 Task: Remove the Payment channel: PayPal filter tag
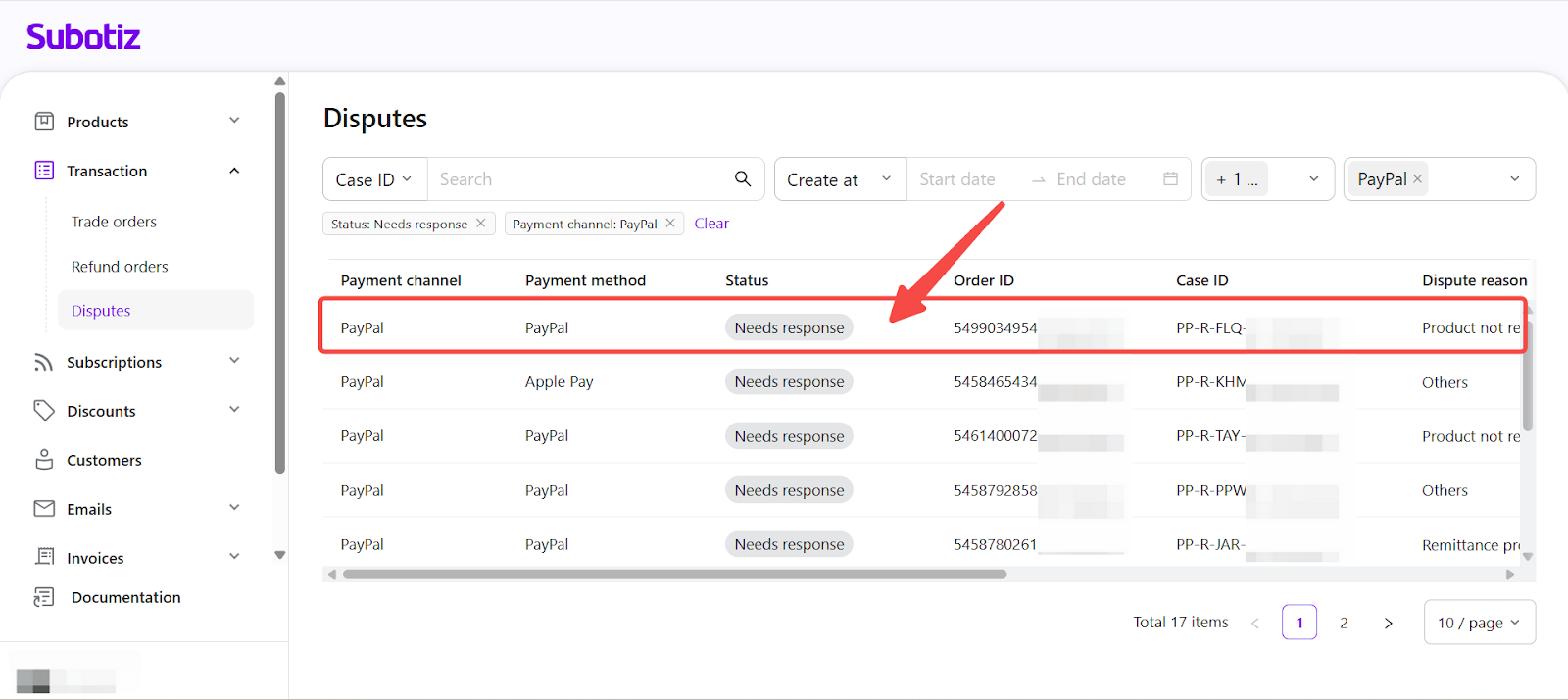[670, 224]
